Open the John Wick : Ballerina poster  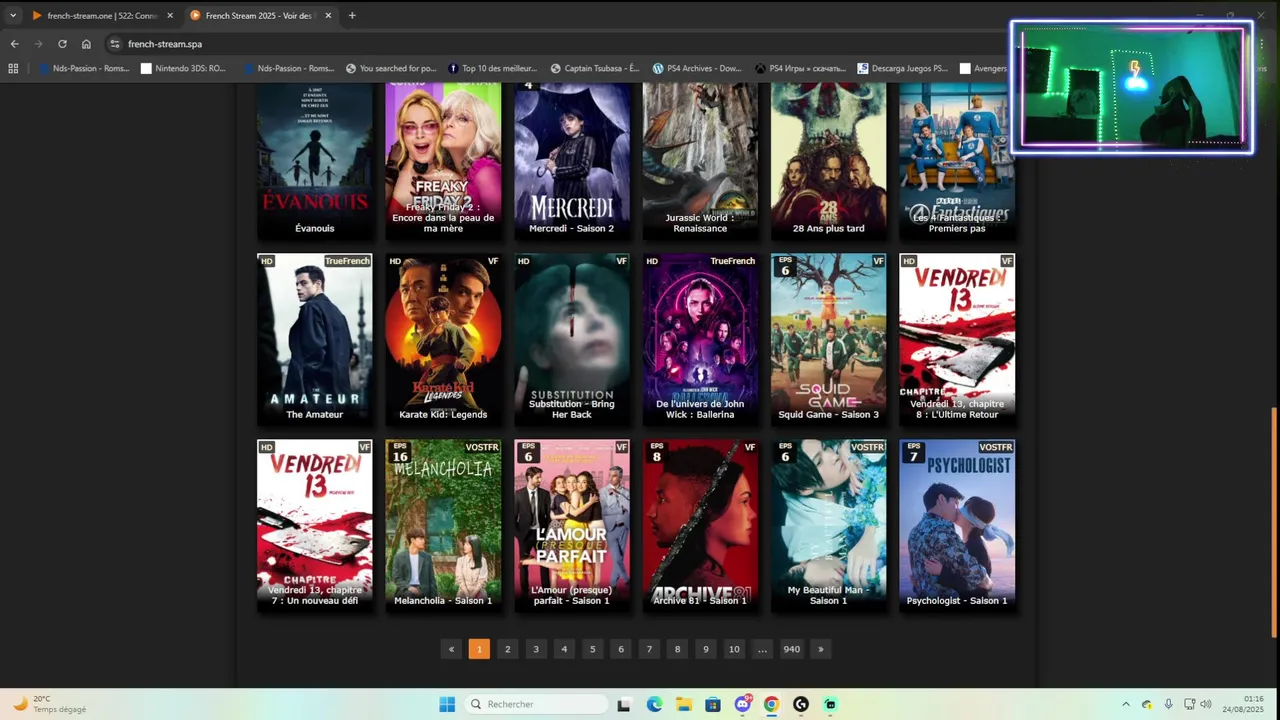(x=700, y=339)
